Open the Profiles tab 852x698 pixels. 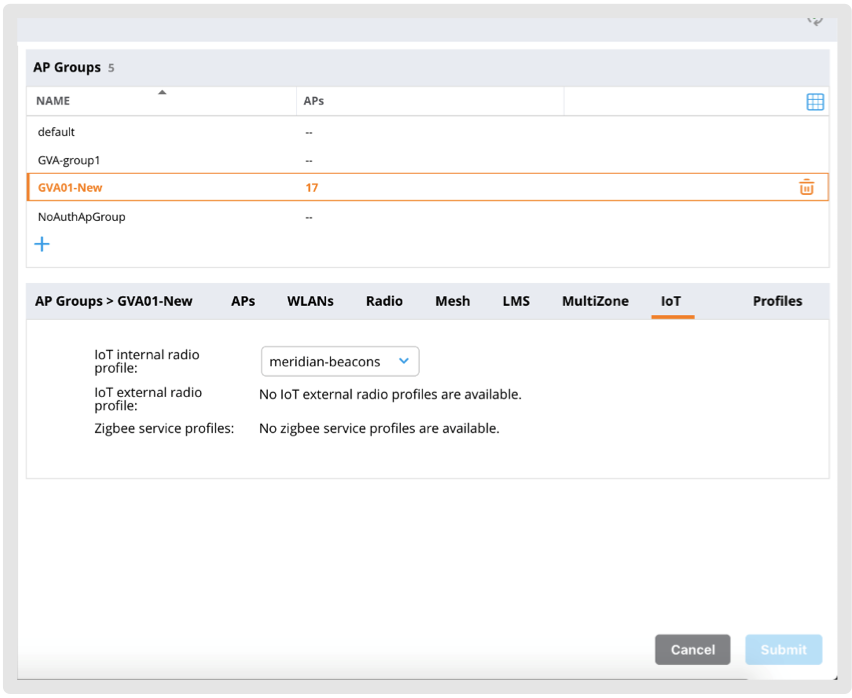click(777, 301)
